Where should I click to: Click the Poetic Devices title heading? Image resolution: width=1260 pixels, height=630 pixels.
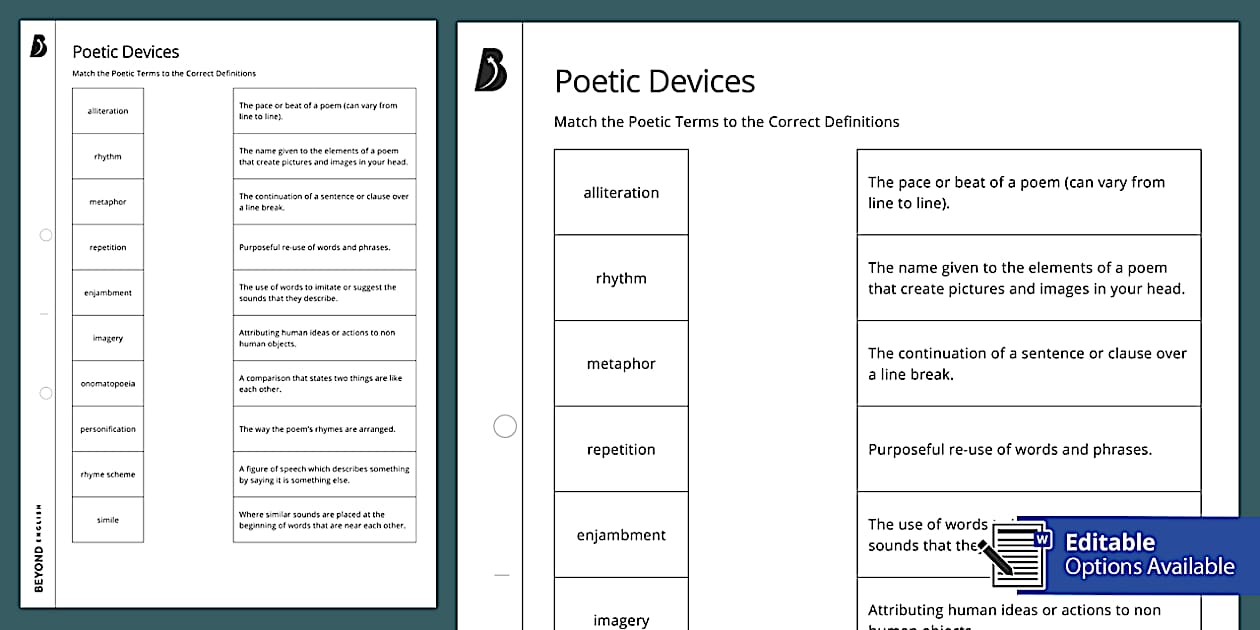(655, 81)
